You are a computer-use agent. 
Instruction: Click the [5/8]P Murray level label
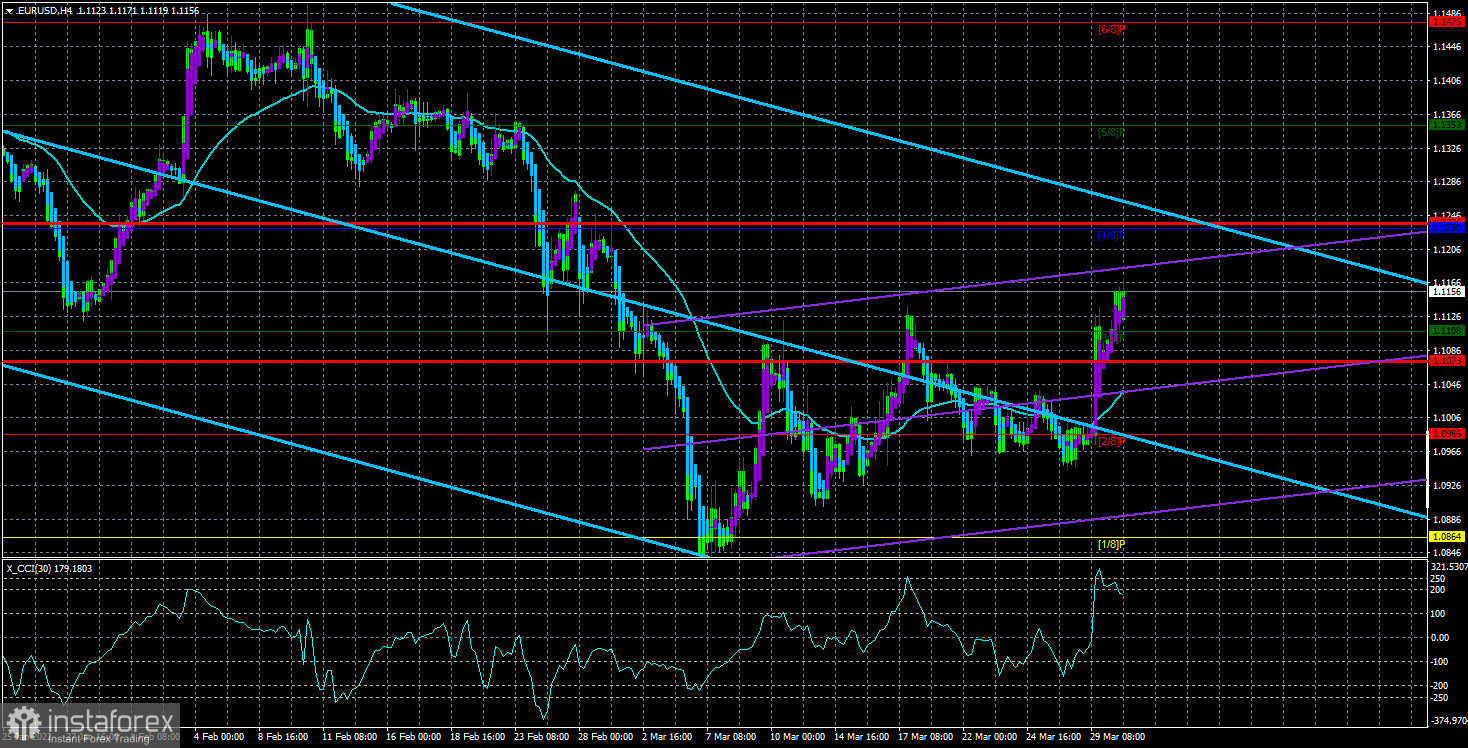[x=1112, y=132]
